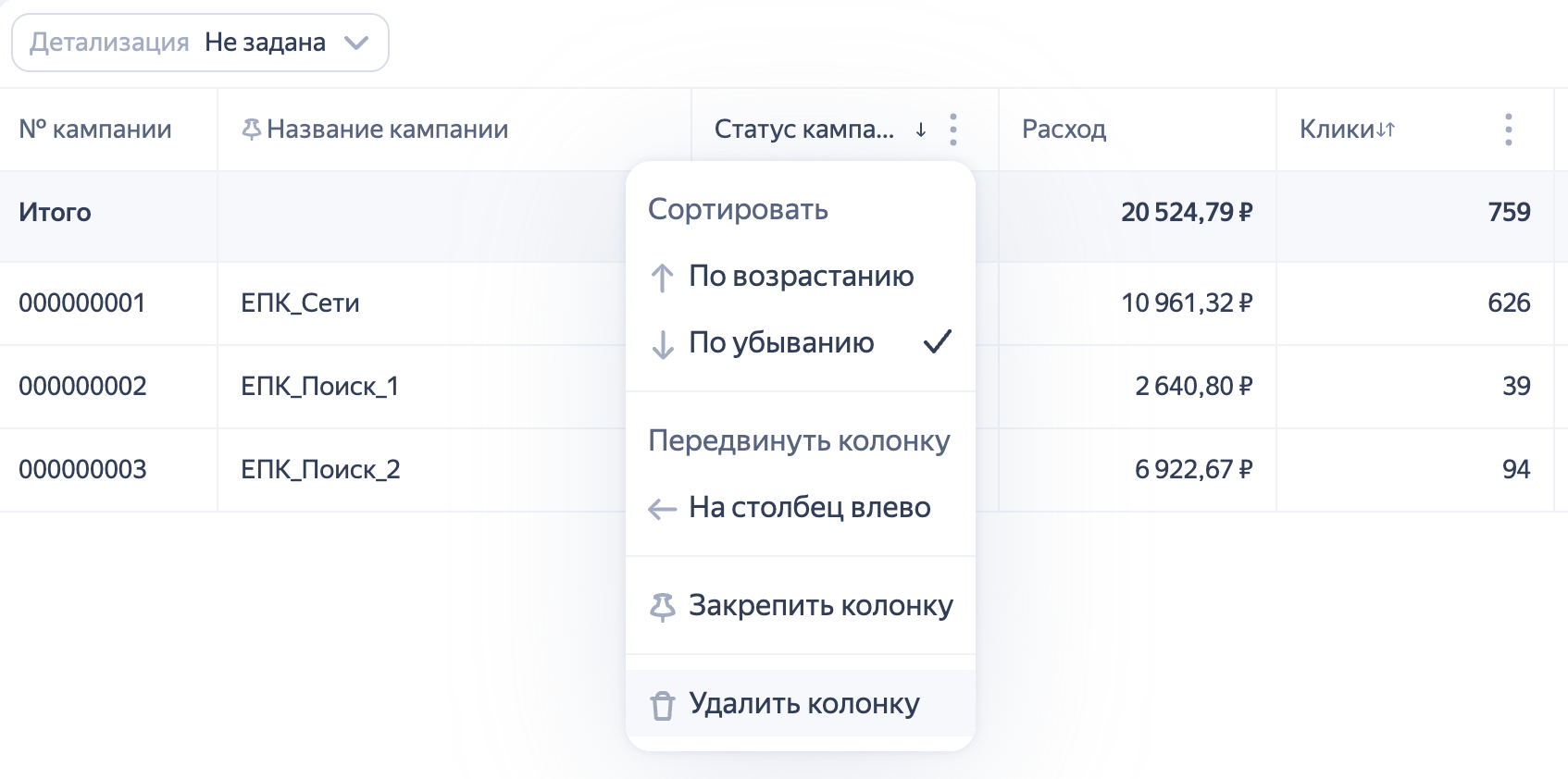Click campaign number 000000003

pyautogui.click(x=82, y=470)
